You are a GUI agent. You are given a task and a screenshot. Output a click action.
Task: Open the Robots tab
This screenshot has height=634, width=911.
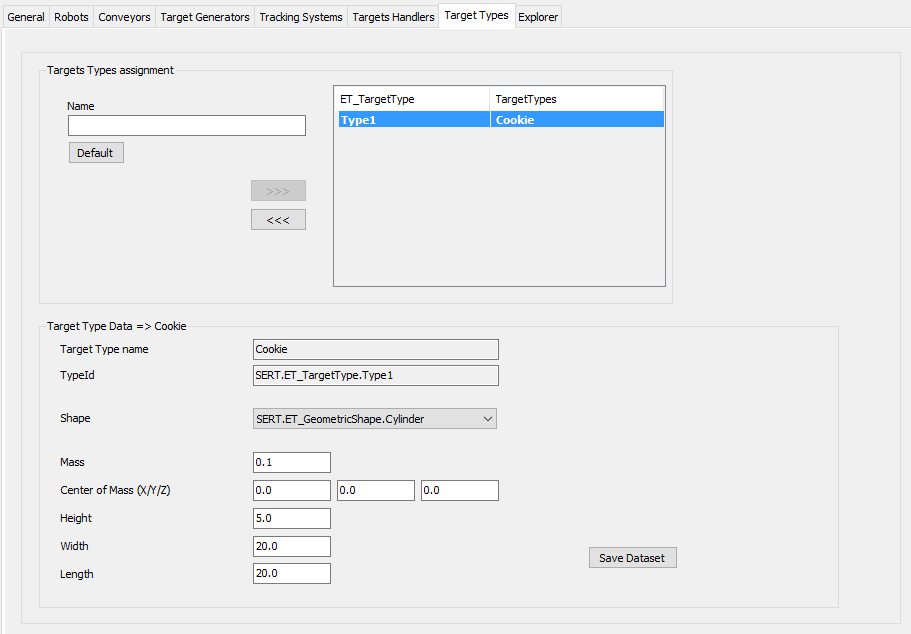(71, 17)
